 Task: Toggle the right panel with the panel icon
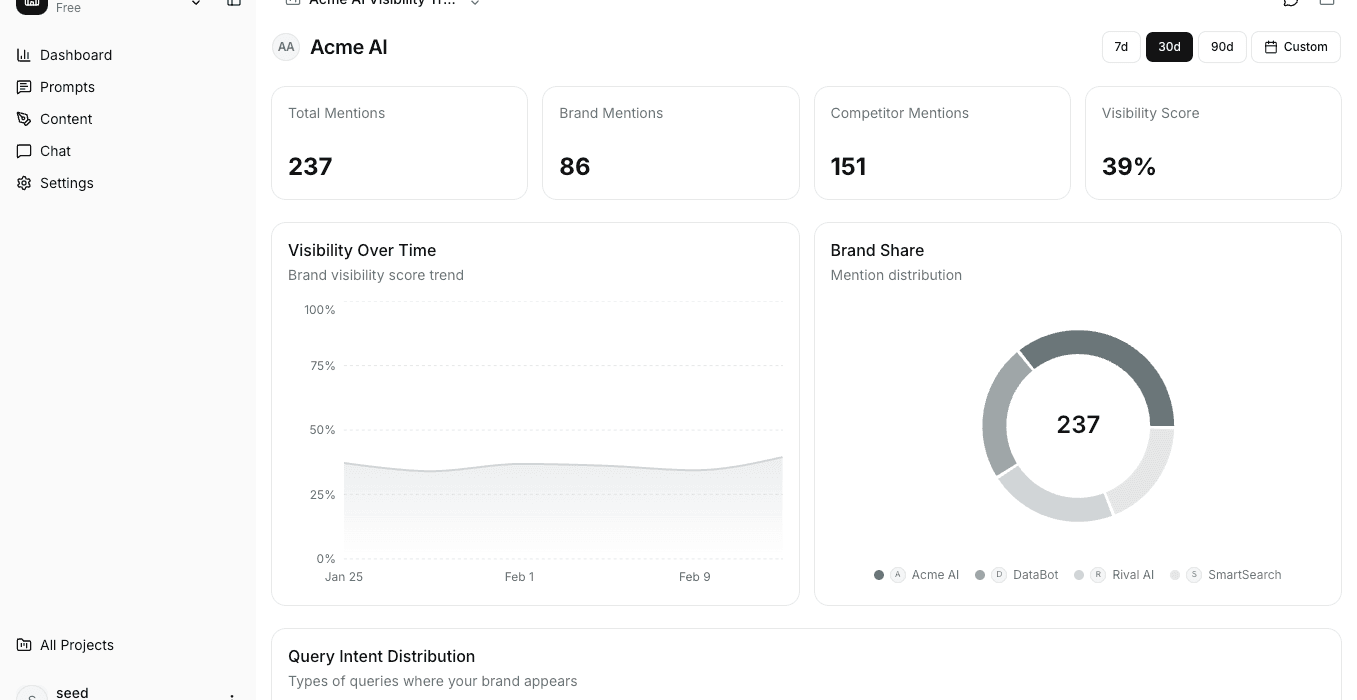click(1327, 3)
